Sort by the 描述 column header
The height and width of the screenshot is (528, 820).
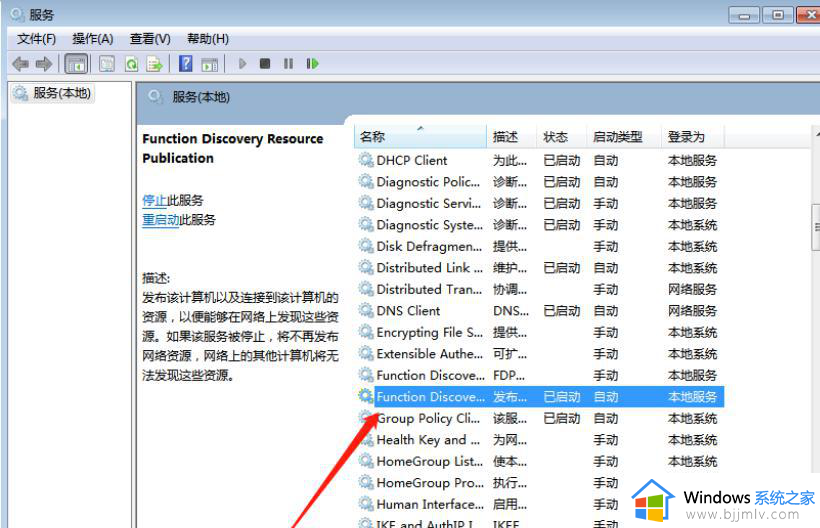click(x=511, y=137)
